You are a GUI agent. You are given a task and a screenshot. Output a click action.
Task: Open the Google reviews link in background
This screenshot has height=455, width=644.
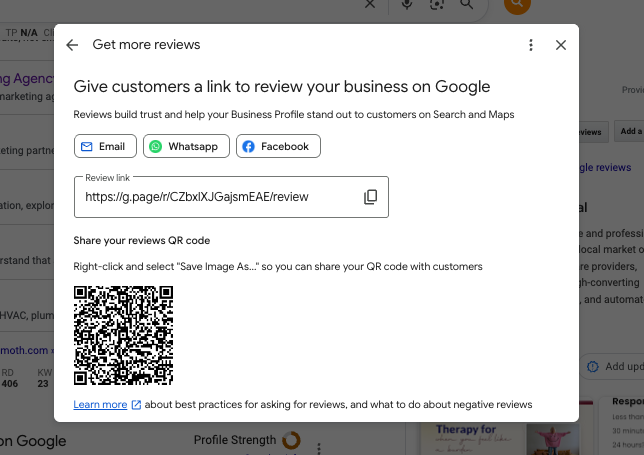tap(605, 167)
